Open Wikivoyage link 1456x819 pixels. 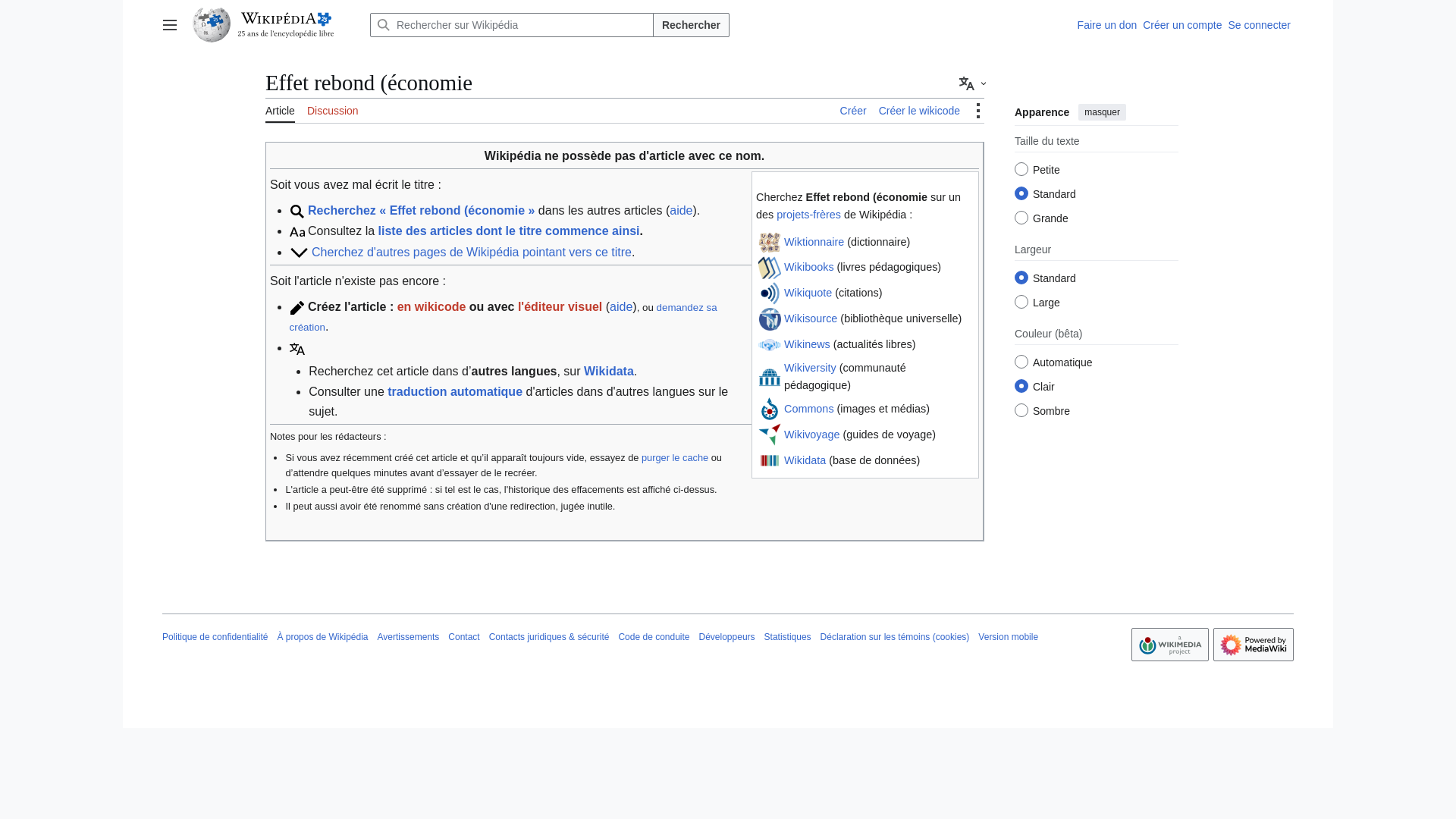point(811,435)
